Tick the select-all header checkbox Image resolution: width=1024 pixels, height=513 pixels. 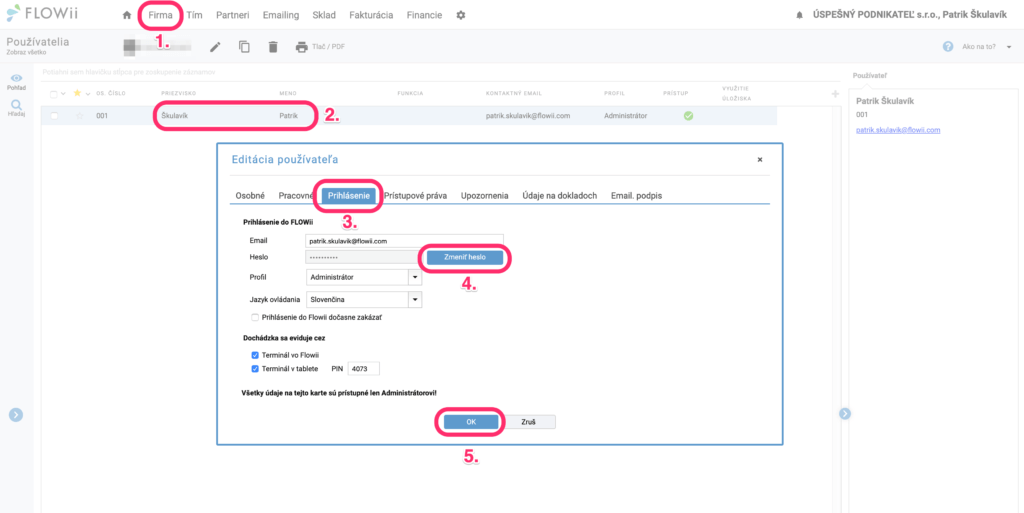[54, 94]
